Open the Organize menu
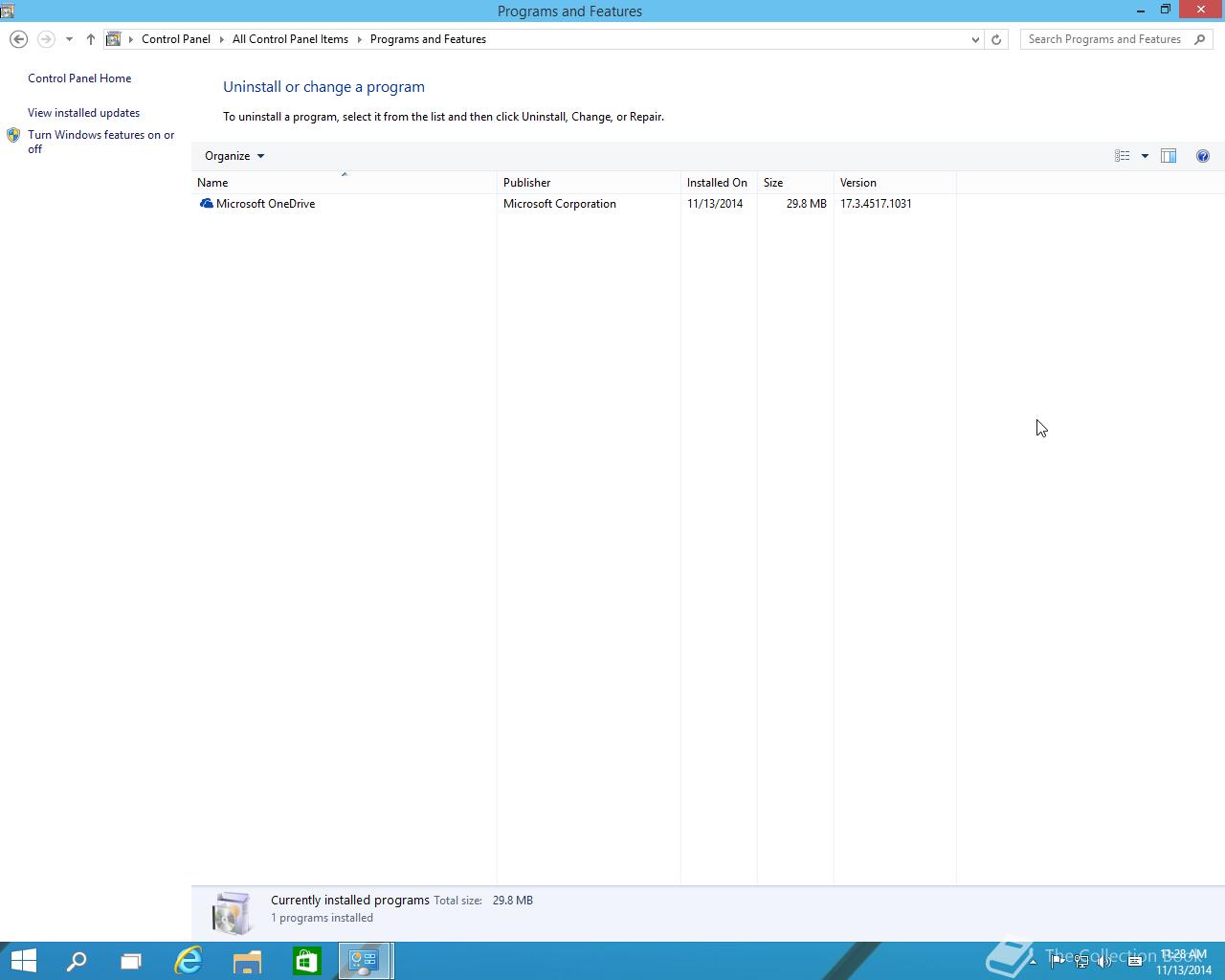The height and width of the screenshot is (980, 1225). click(234, 156)
